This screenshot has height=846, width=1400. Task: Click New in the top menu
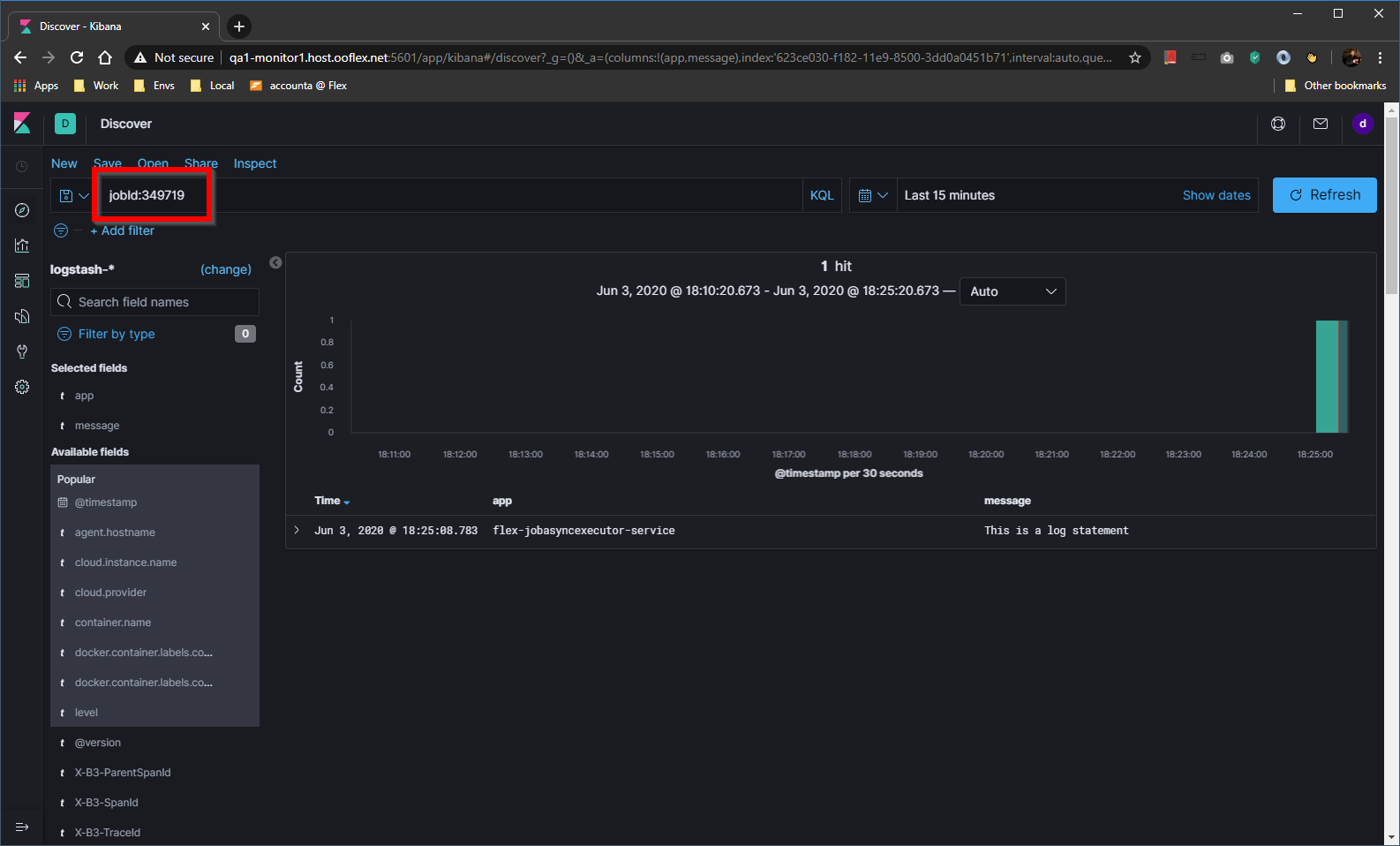pyautogui.click(x=64, y=163)
